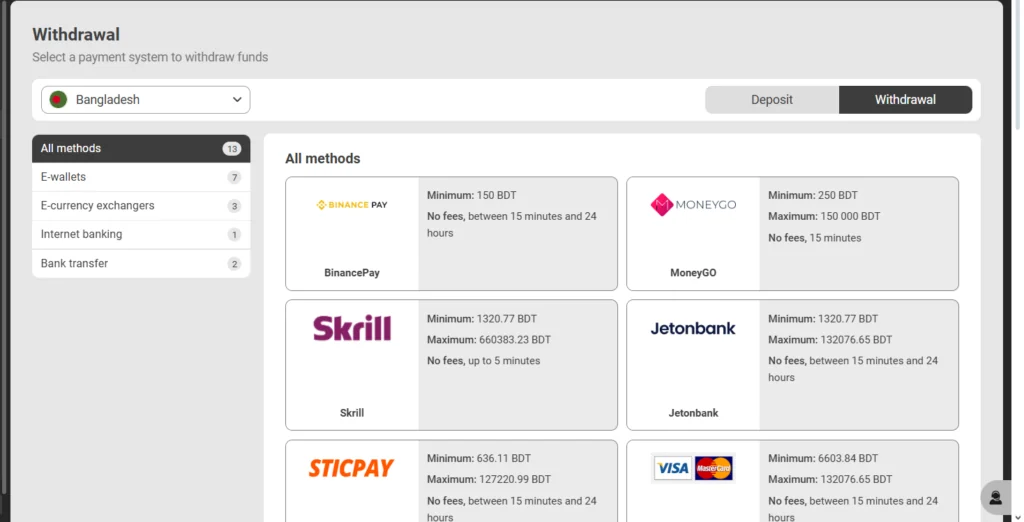Click Maximum: 150 000 BDT text
1024x522 pixels.
[x=824, y=216]
